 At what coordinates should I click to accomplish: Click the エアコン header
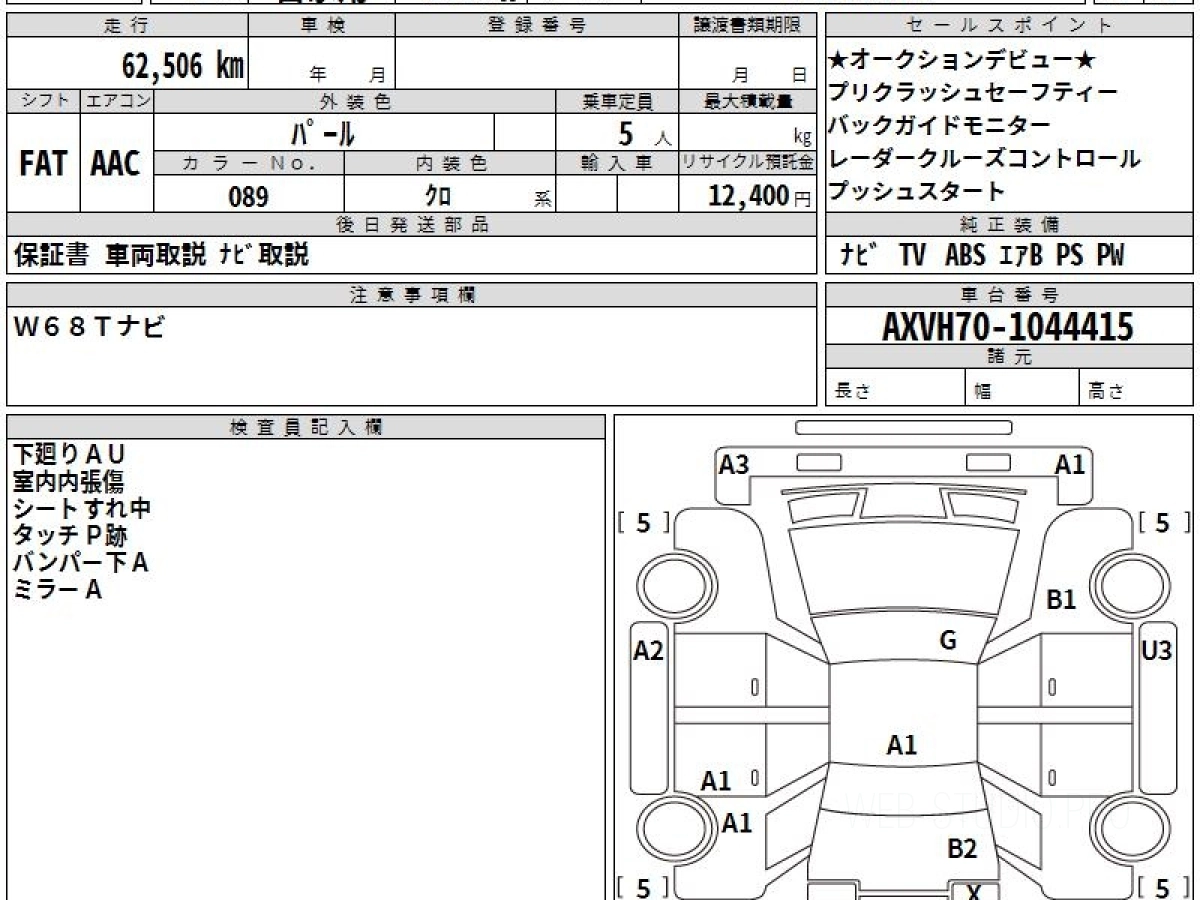[x=117, y=101]
